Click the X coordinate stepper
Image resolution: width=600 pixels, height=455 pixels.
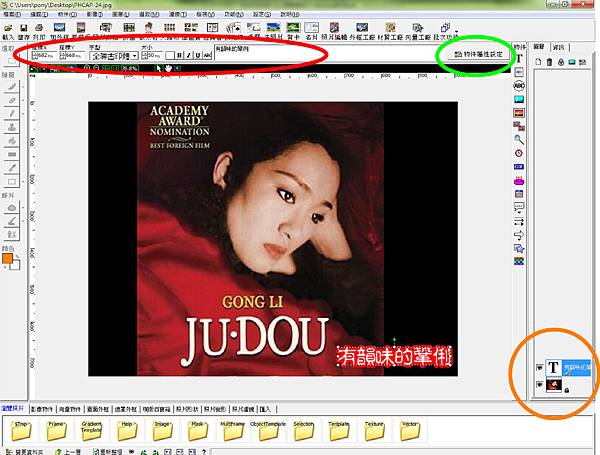tap(35, 55)
